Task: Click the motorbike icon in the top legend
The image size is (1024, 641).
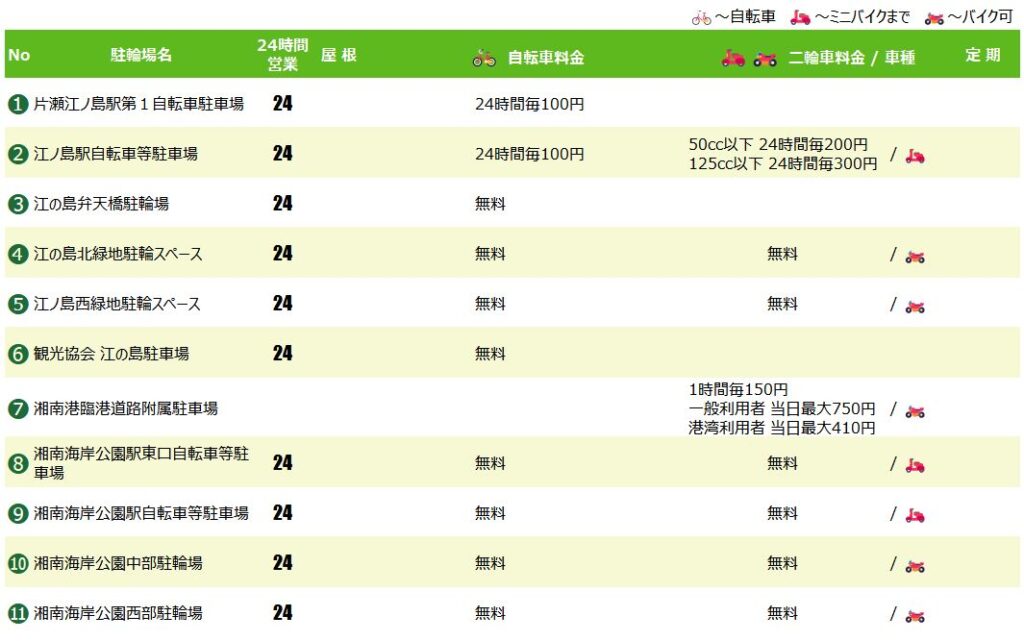Action: click(934, 17)
